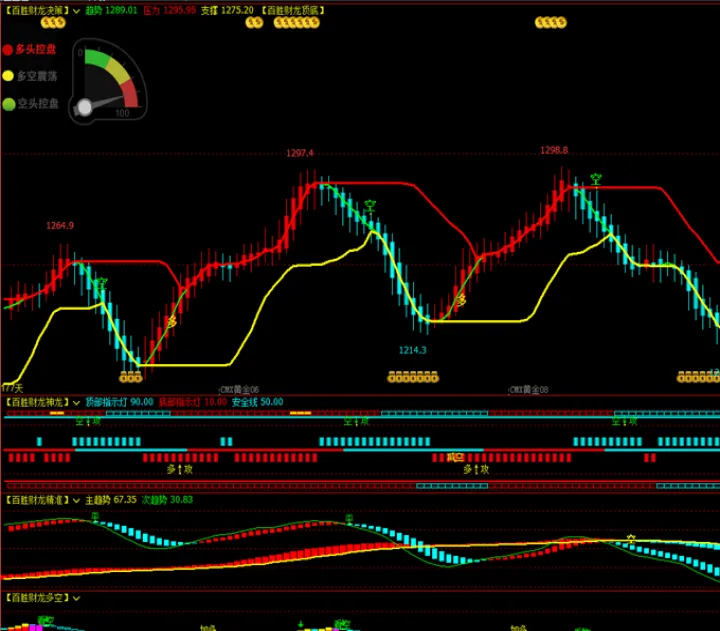Click the 1214.3 price low label
The image size is (720, 631).
[412, 350]
